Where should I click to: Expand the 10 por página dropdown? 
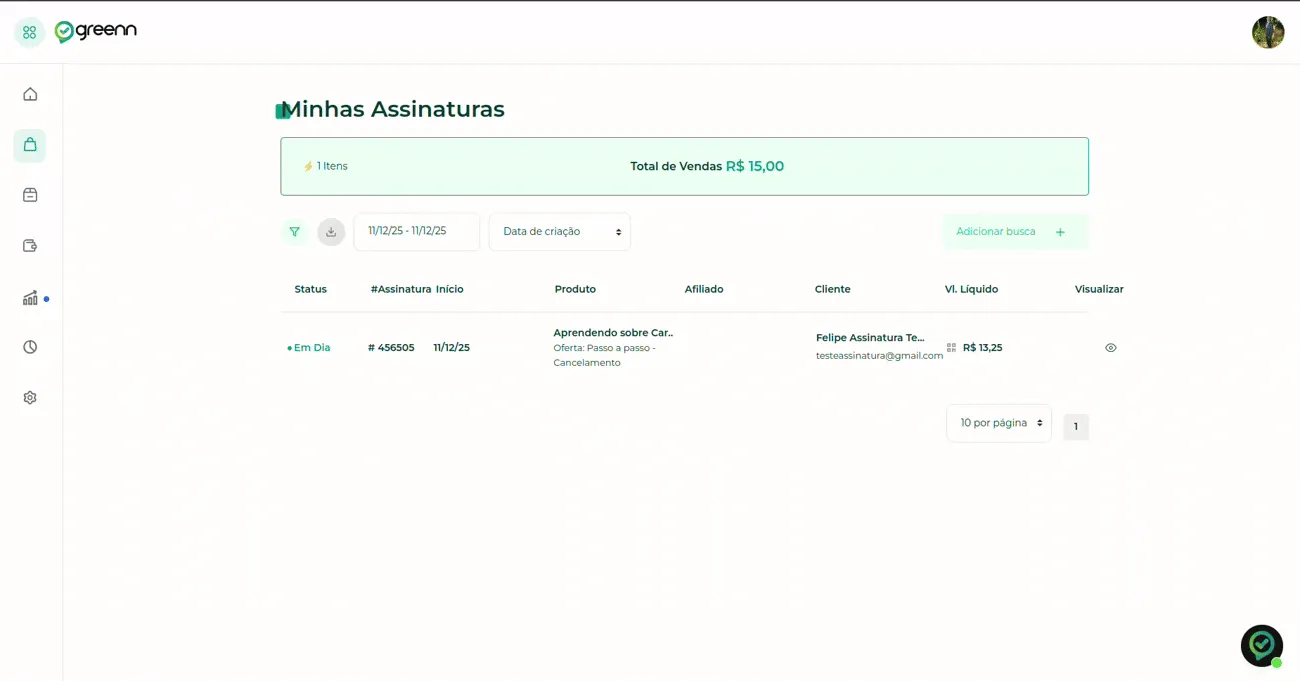pos(999,423)
